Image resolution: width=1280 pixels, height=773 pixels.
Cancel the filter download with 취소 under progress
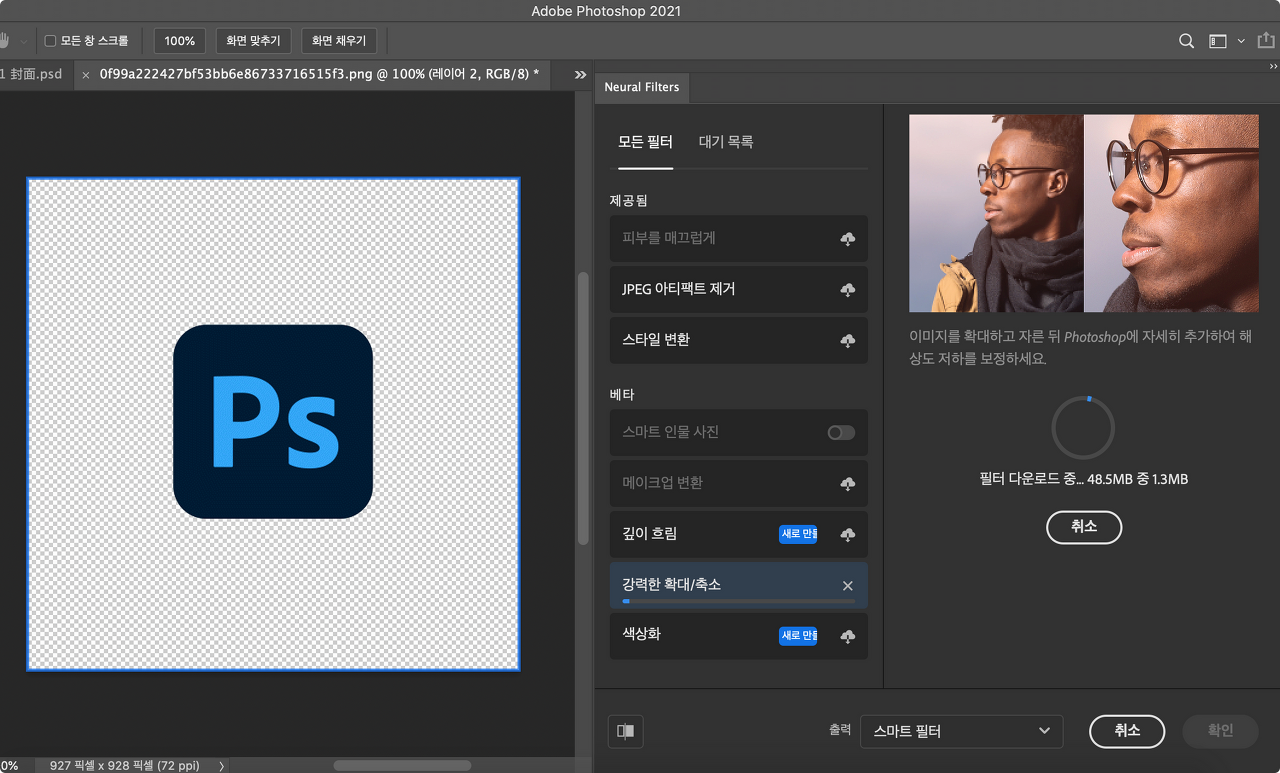click(1084, 527)
